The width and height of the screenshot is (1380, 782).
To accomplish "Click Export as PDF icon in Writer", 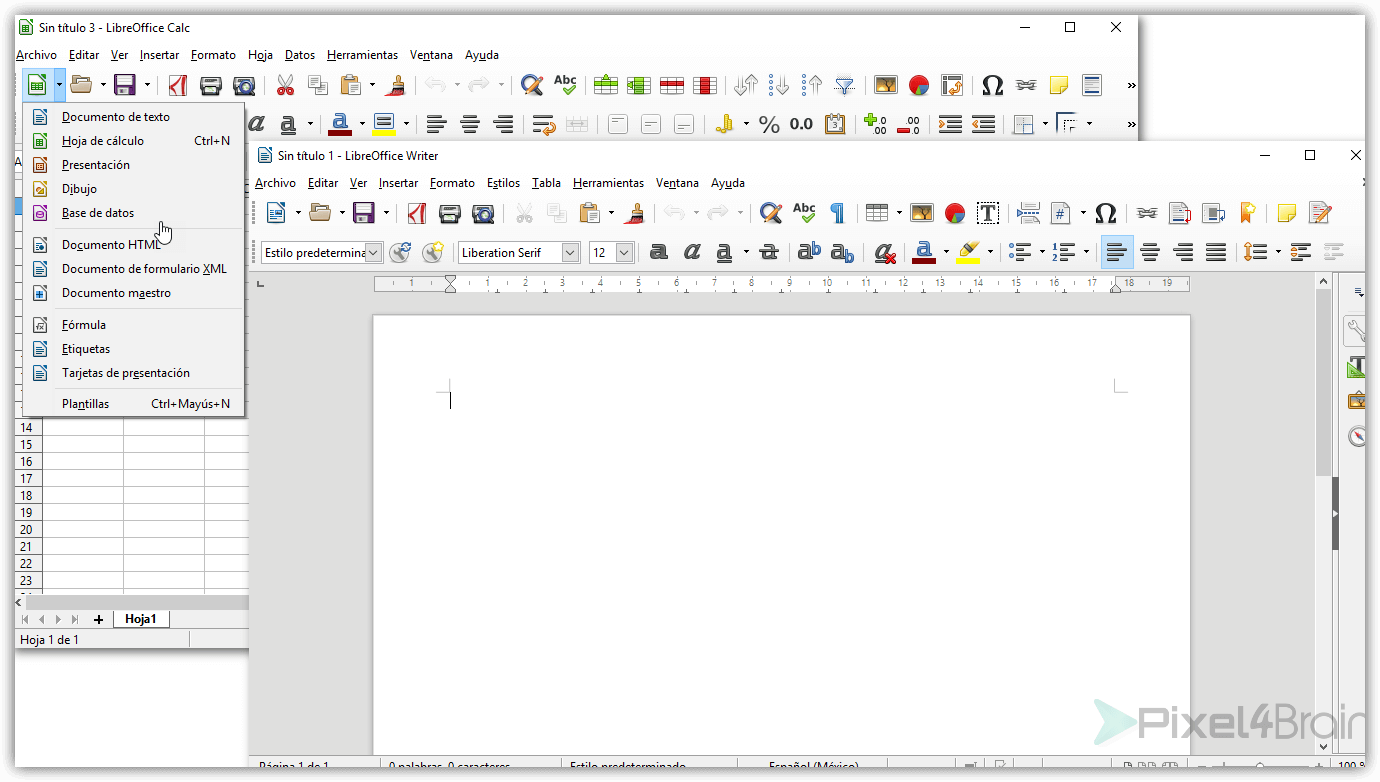I will tap(417, 213).
